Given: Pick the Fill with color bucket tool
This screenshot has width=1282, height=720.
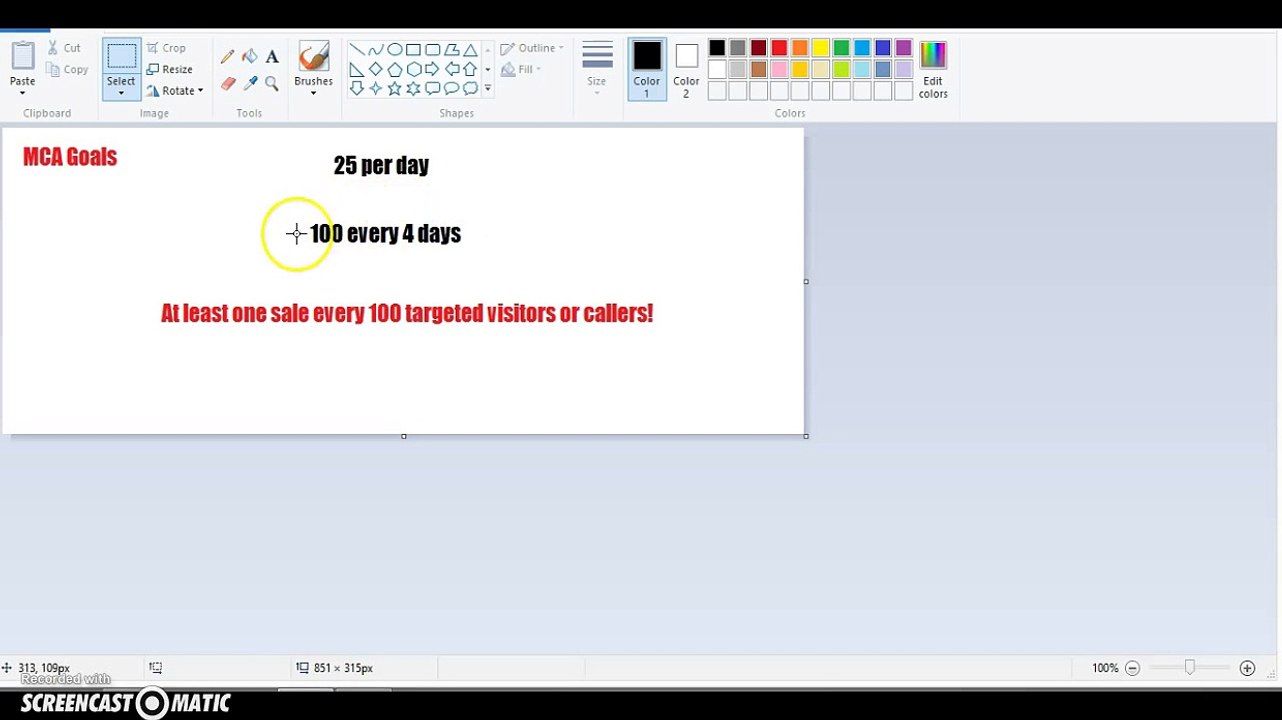Looking at the screenshot, I should point(250,57).
